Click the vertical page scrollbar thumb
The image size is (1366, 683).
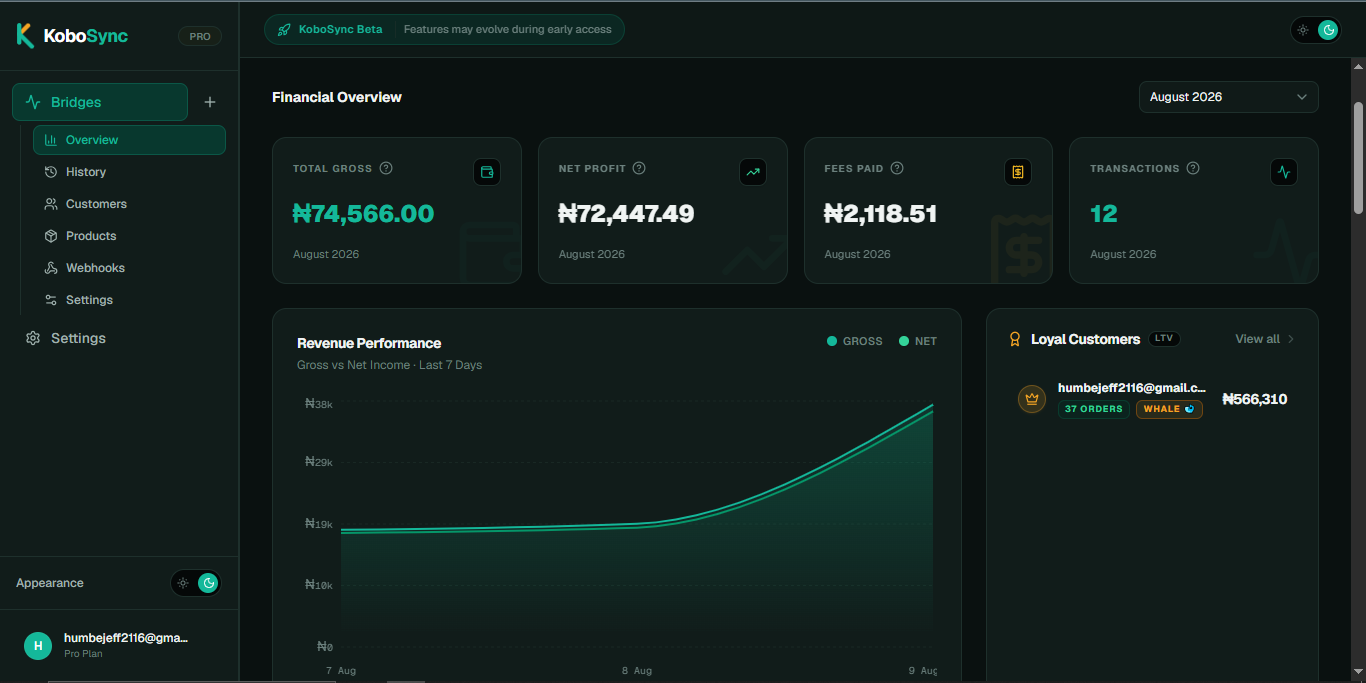click(1358, 157)
